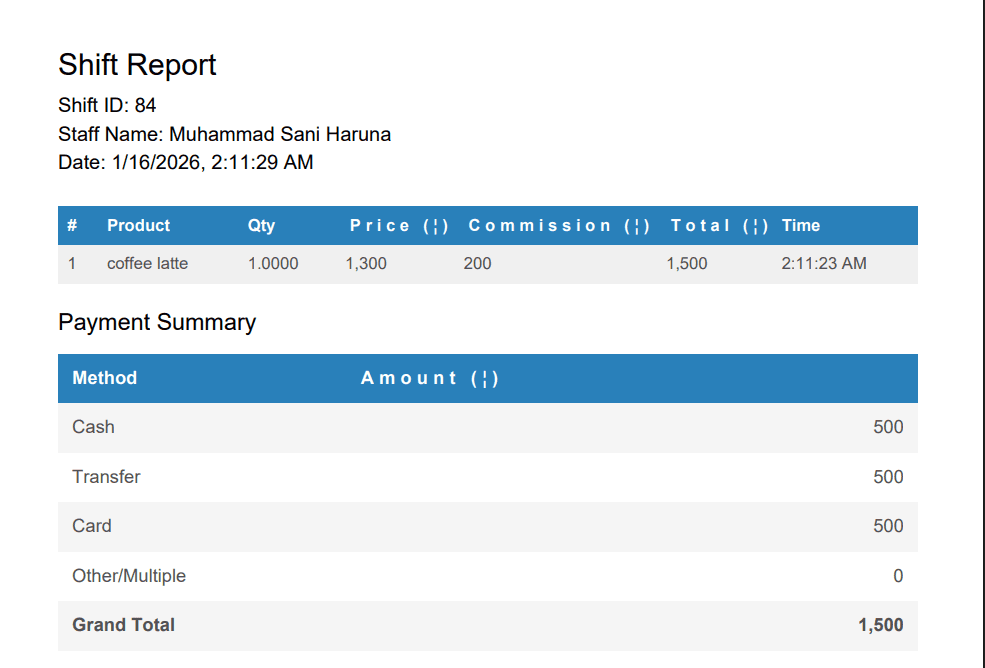Click the Grand Total amount 1,500
The height and width of the screenshot is (668, 985).
pos(880,625)
